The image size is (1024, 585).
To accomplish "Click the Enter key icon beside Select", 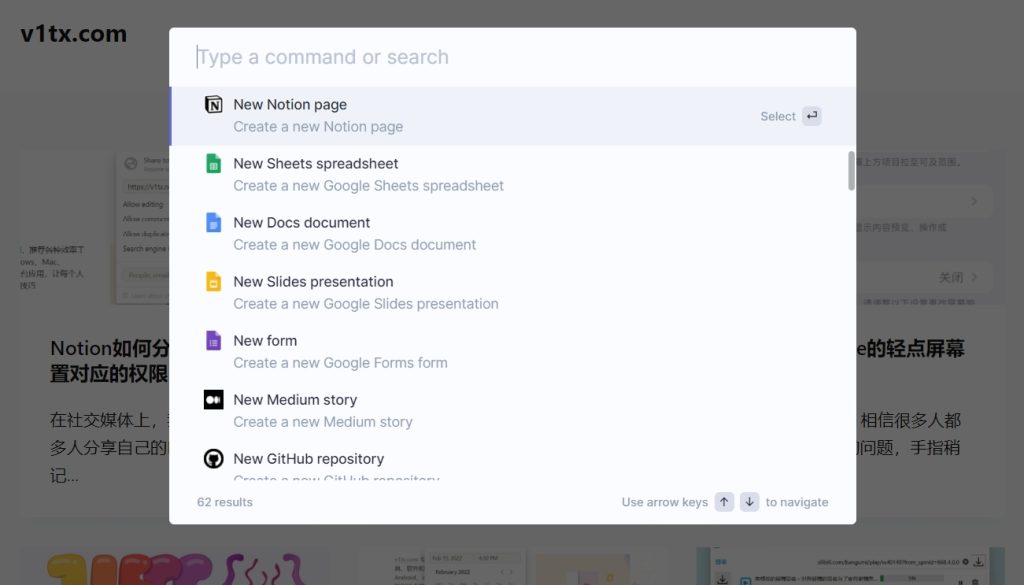I will [812, 116].
